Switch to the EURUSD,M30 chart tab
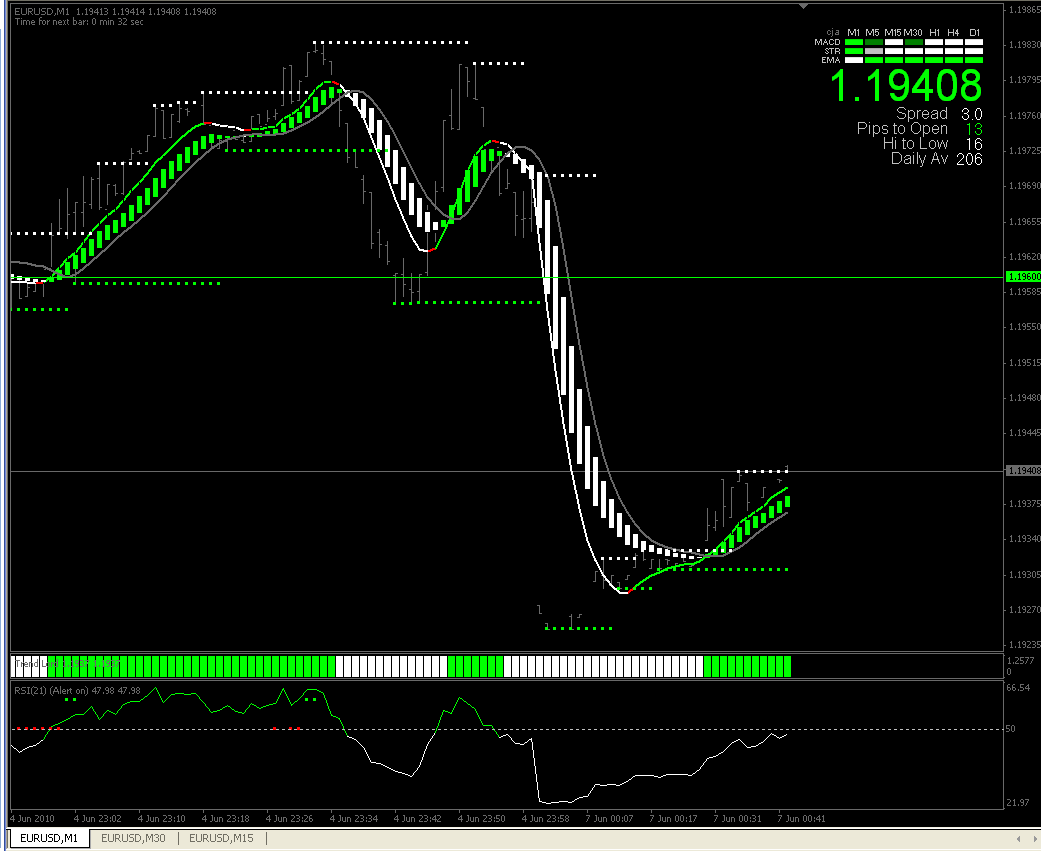Image resolution: width=1041 pixels, height=851 pixels. pos(133,838)
